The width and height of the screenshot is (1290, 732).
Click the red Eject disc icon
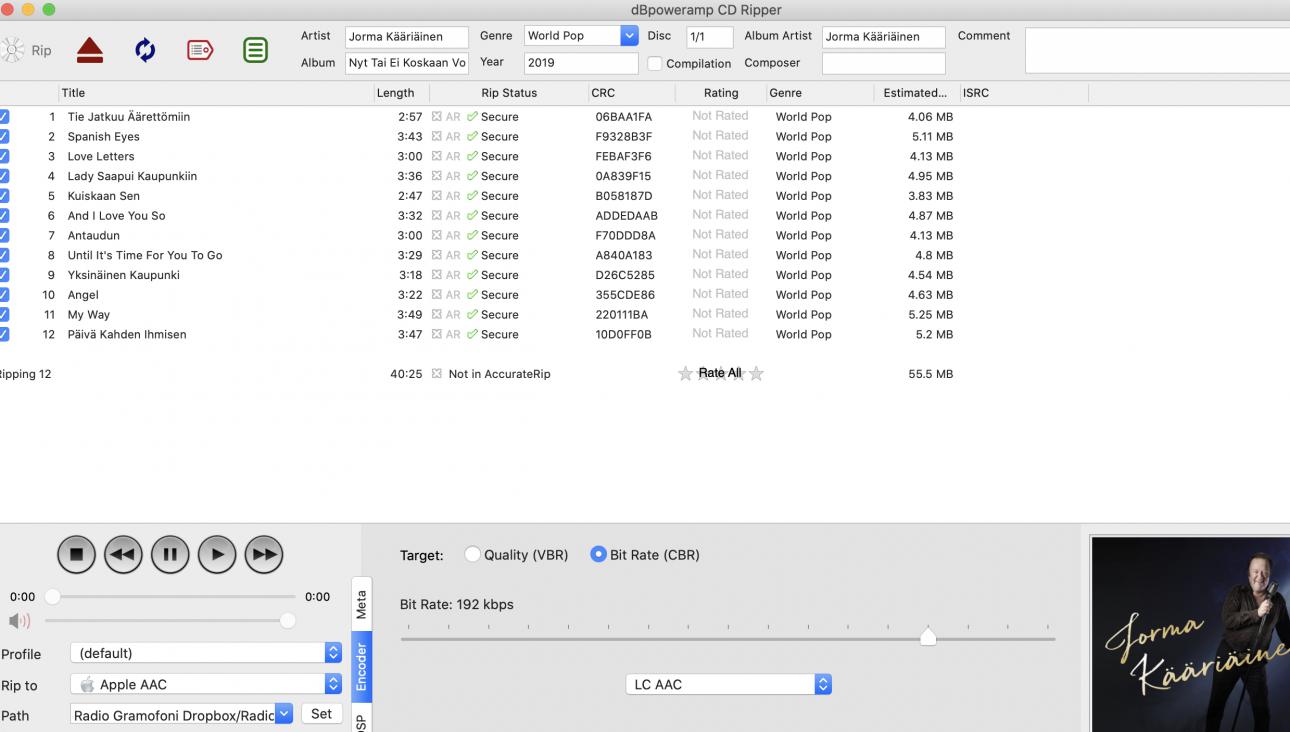90,50
